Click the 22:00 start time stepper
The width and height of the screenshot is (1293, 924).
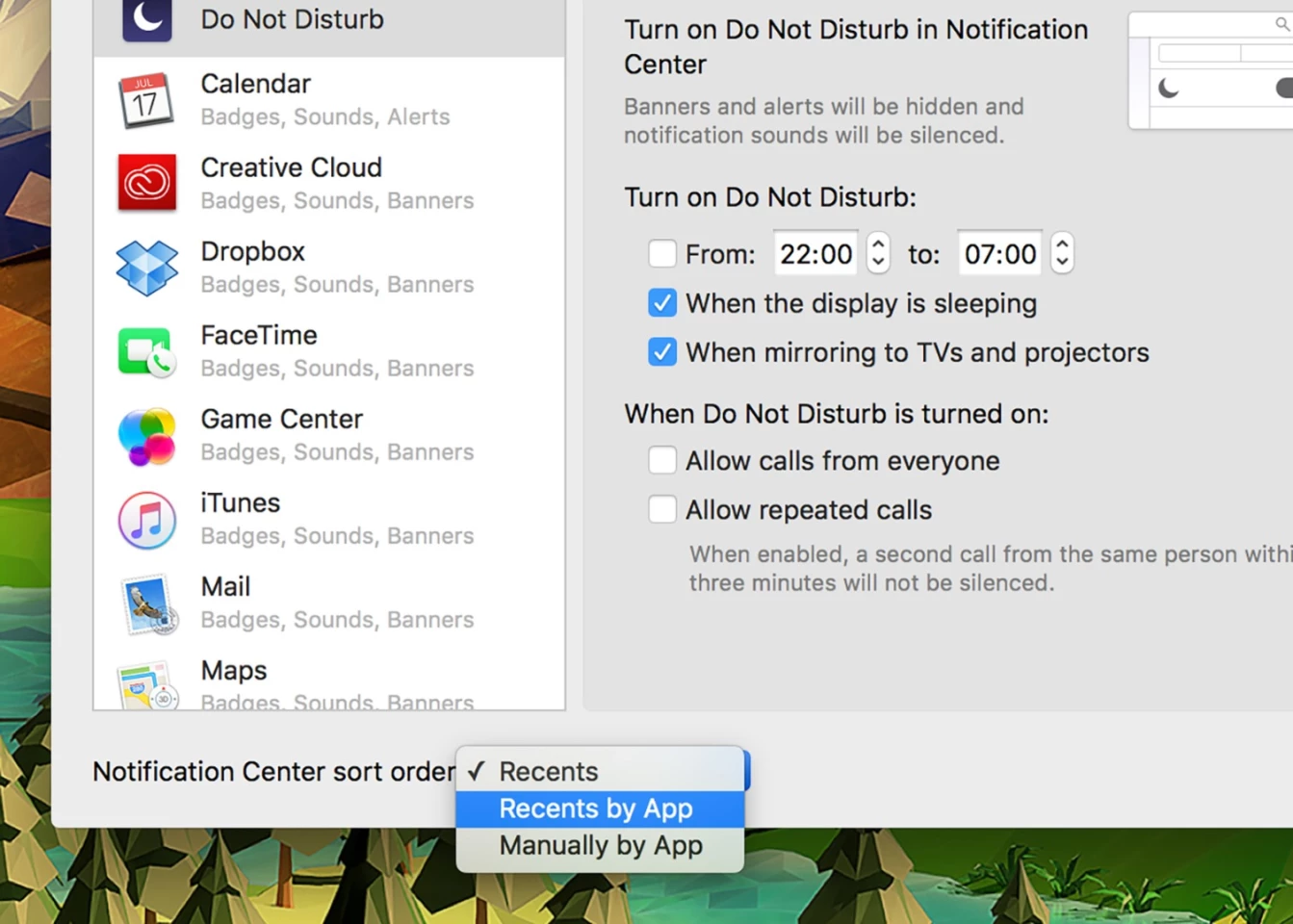878,253
